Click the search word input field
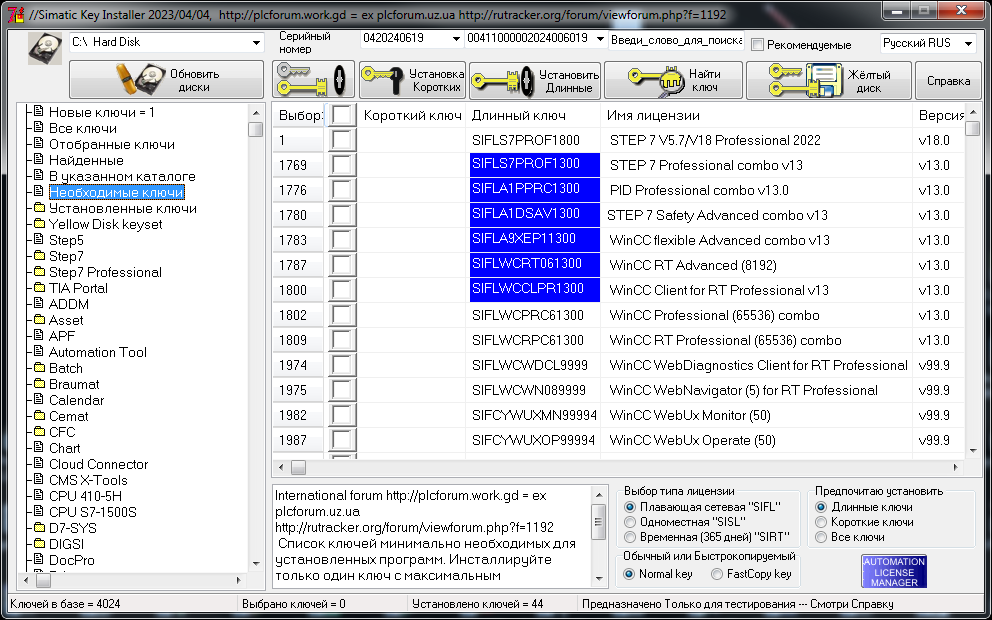 tap(676, 40)
